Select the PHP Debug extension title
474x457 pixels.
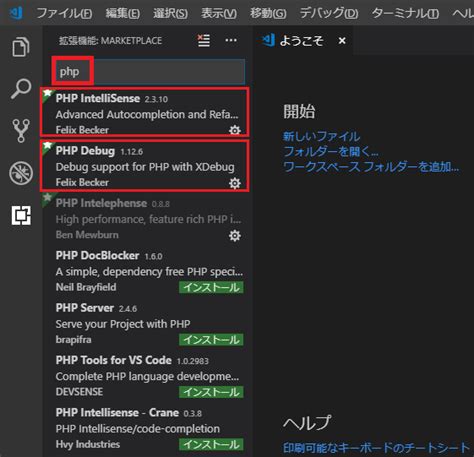click(x=85, y=151)
